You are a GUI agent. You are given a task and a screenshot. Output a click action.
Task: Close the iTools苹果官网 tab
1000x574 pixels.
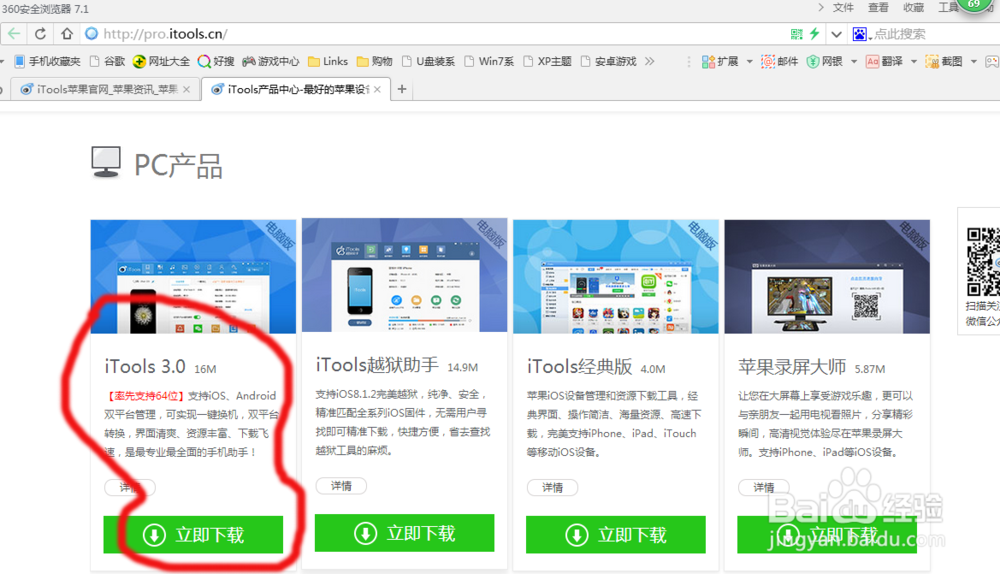(x=186, y=89)
